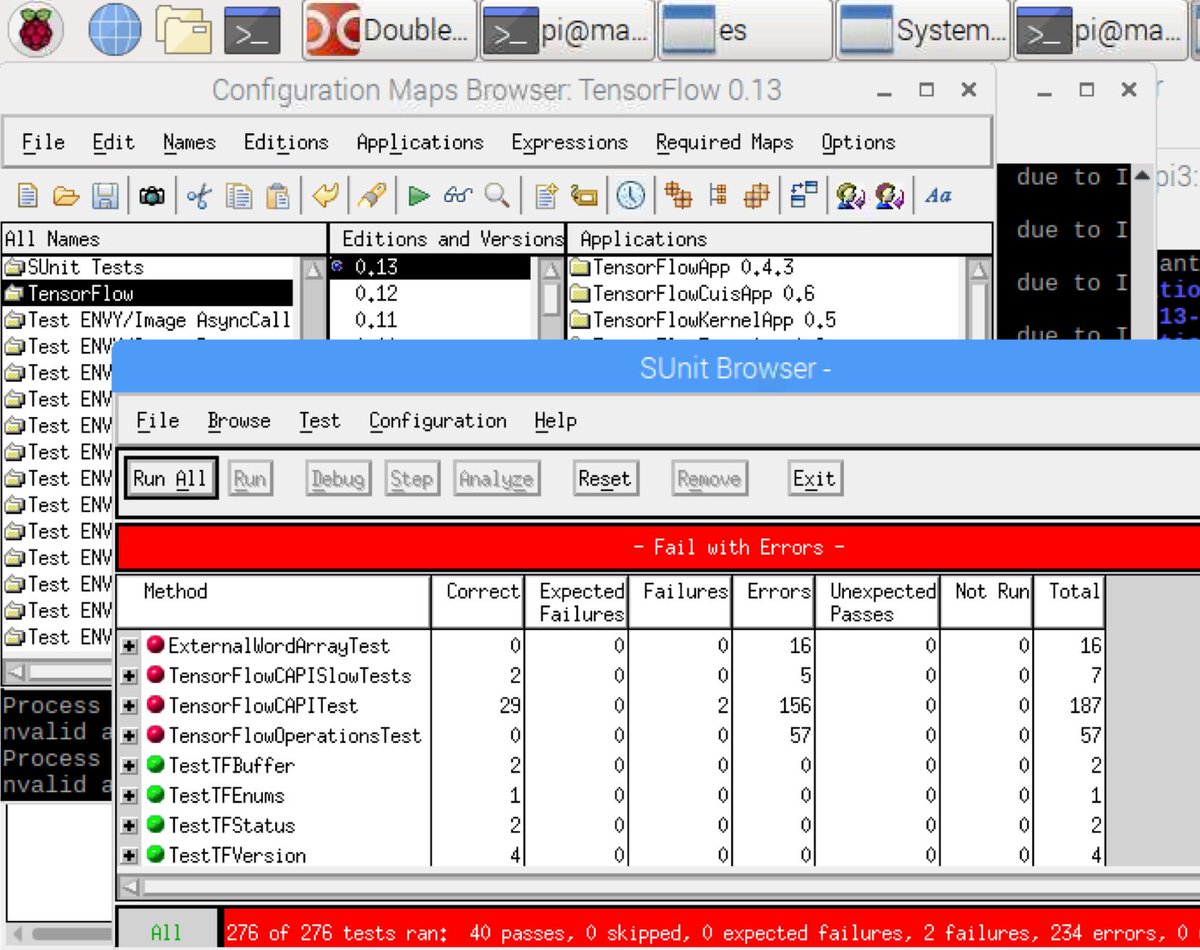
Task: Click the Debug button
Action: pos(337,478)
